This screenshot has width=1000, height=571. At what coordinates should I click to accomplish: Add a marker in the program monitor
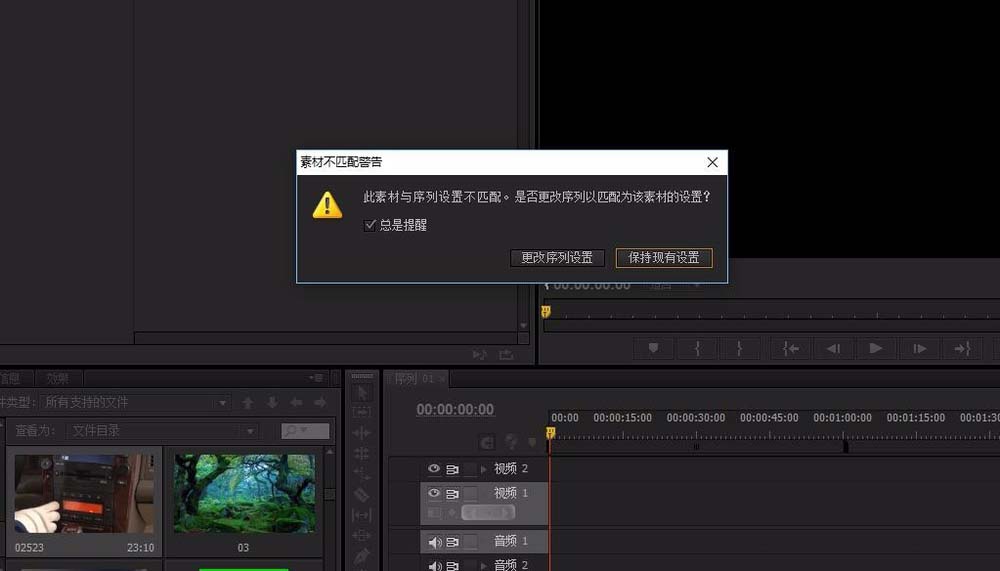click(653, 348)
